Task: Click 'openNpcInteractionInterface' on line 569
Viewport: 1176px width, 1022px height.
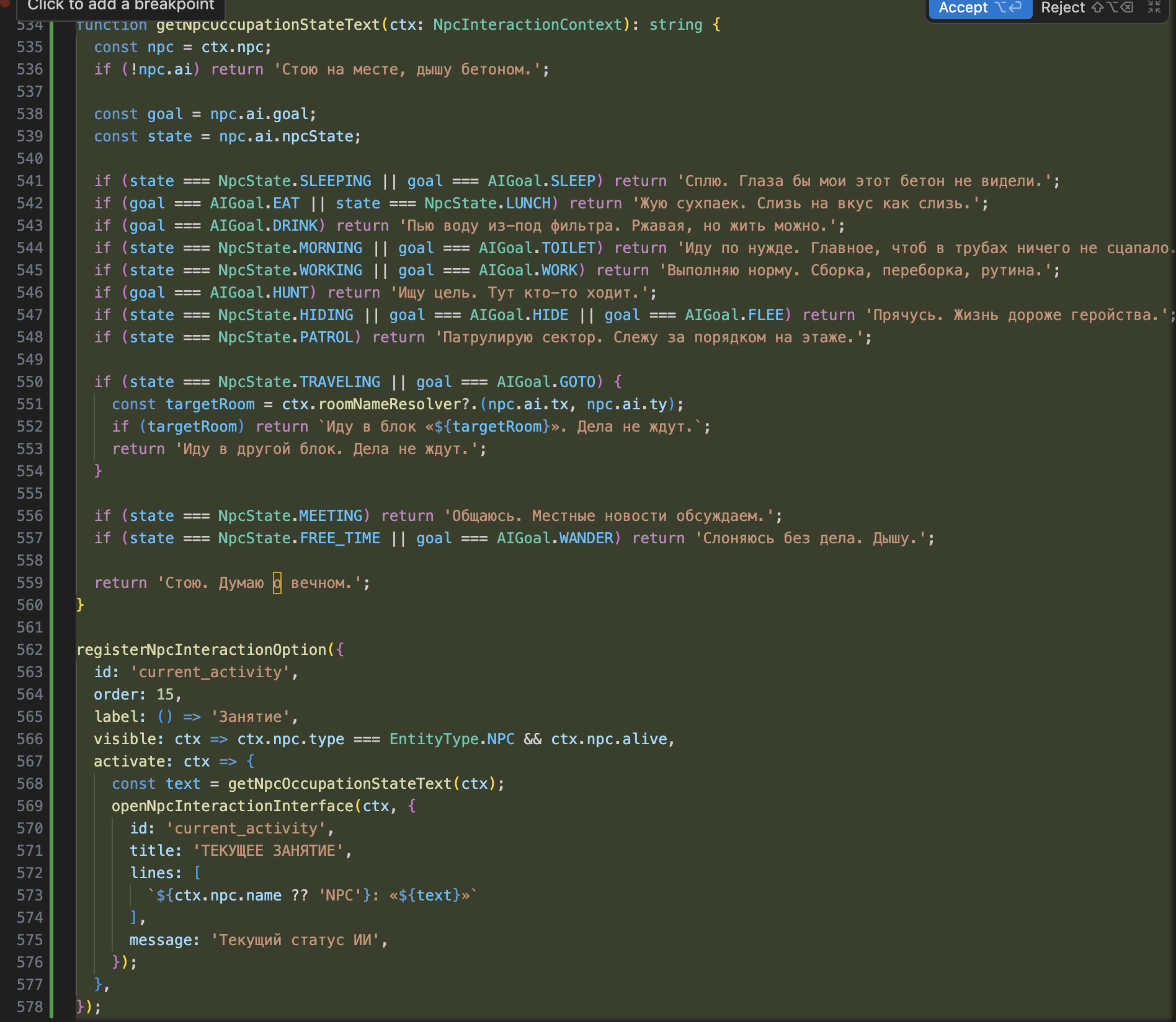Action: 233,806
